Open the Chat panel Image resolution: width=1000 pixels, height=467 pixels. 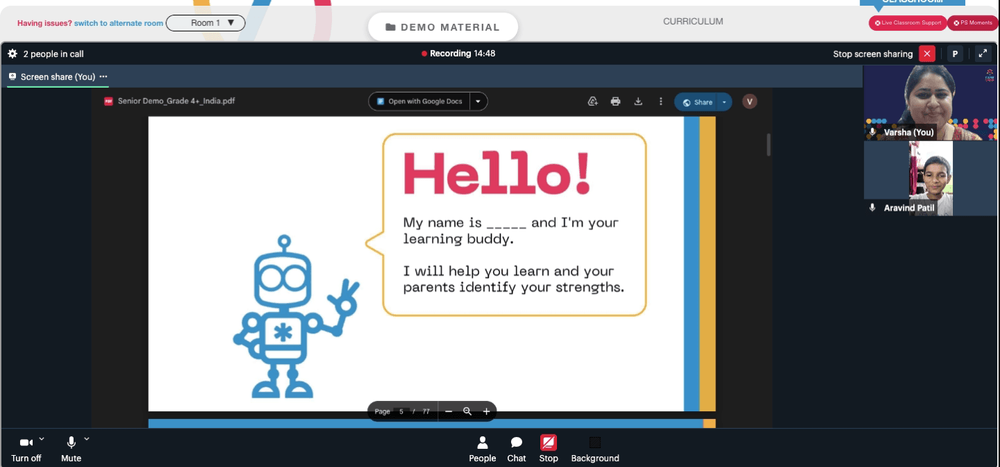tap(517, 449)
